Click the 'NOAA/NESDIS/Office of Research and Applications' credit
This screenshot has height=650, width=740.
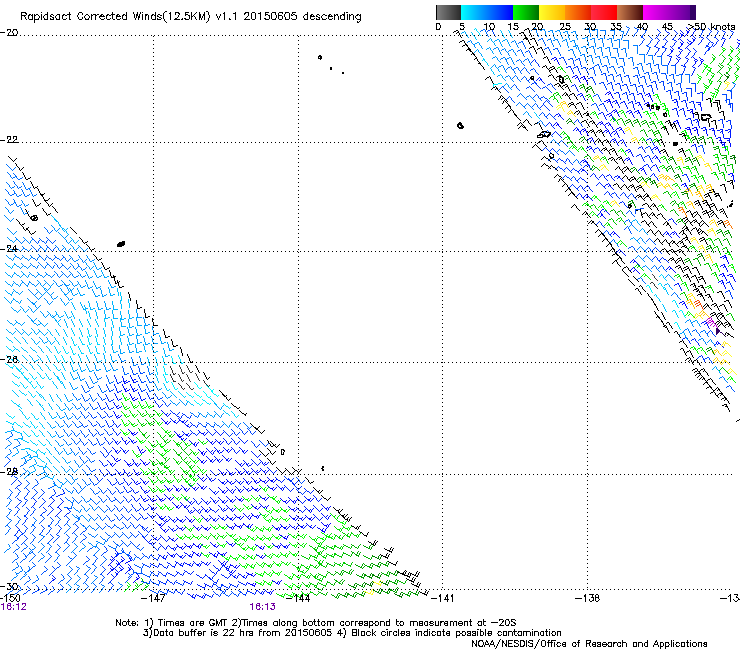[x=589, y=644]
